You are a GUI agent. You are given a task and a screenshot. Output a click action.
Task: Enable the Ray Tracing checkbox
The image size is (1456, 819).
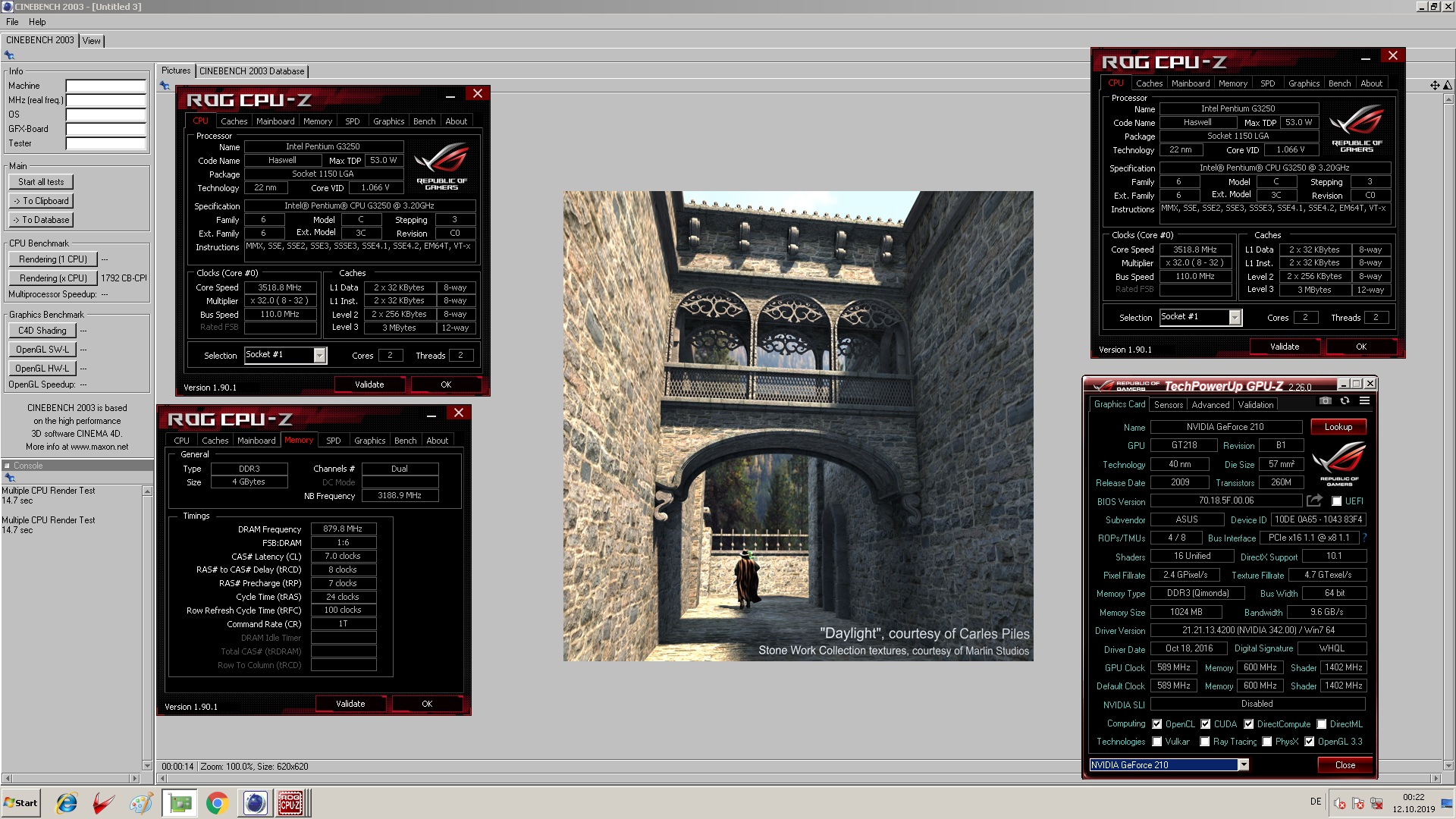(x=1204, y=742)
